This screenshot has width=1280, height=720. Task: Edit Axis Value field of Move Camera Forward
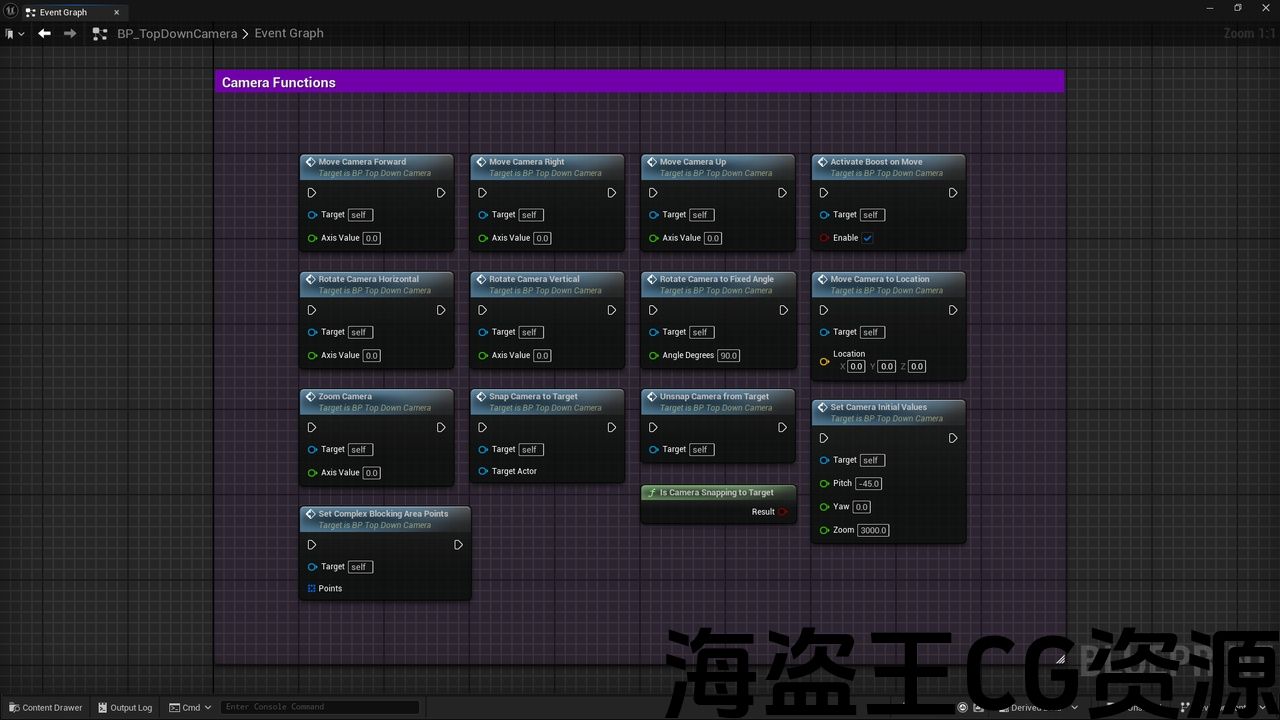pos(372,238)
